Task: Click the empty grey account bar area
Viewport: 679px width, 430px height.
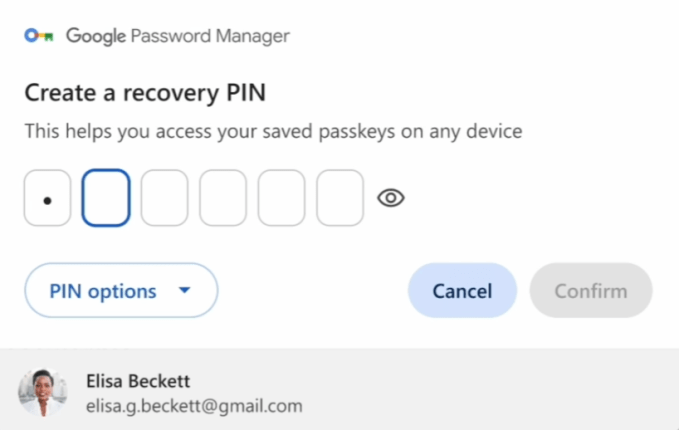Action: point(500,392)
